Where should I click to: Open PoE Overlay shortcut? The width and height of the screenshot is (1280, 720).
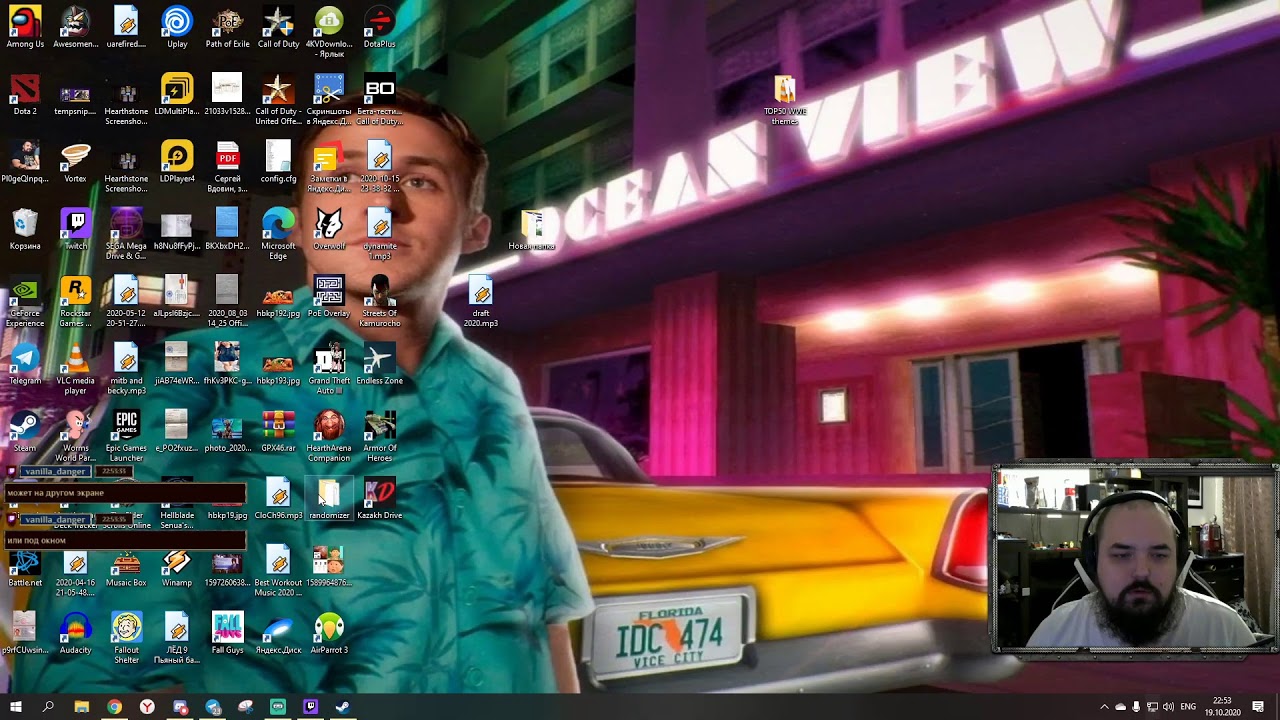pos(329,296)
